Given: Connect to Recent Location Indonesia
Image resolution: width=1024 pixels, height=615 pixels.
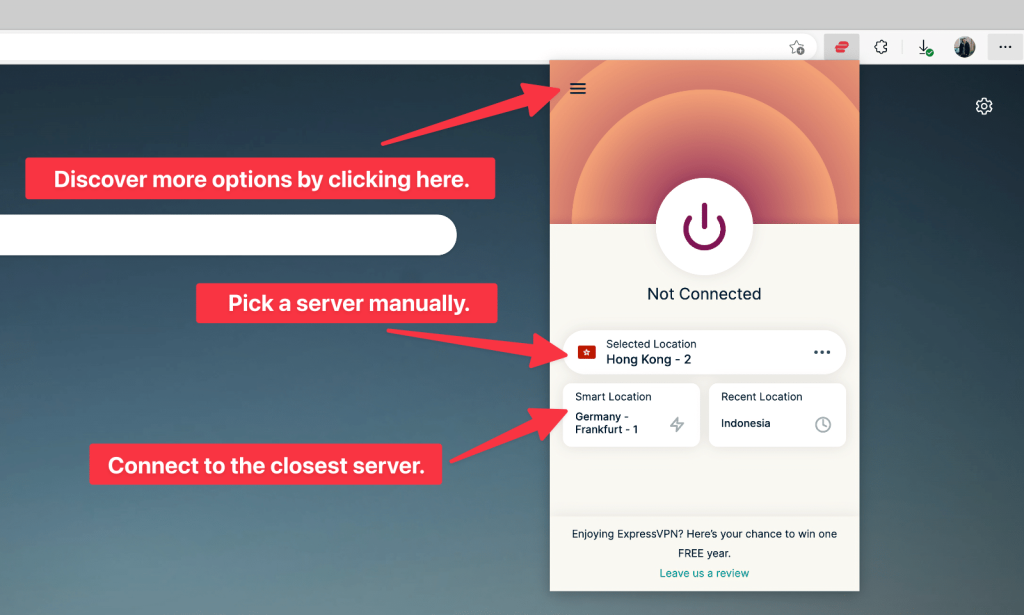Looking at the screenshot, I should pyautogui.click(x=777, y=415).
